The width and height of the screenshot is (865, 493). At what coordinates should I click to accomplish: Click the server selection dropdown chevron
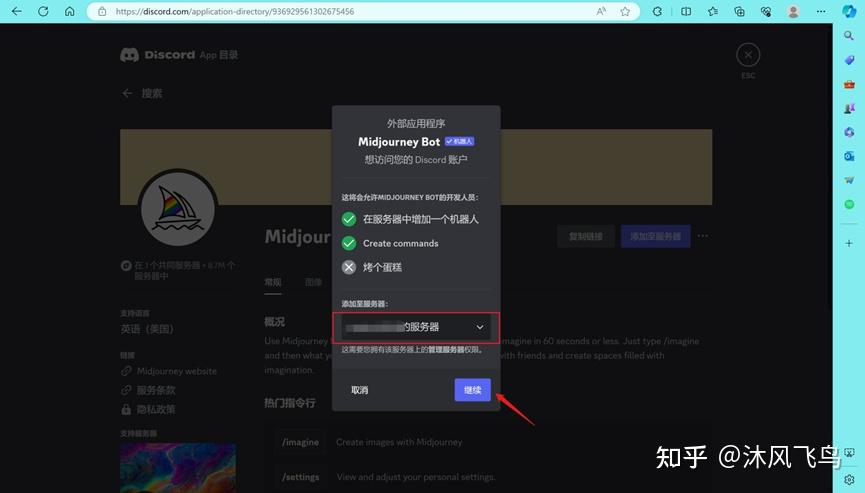click(x=480, y=327)
